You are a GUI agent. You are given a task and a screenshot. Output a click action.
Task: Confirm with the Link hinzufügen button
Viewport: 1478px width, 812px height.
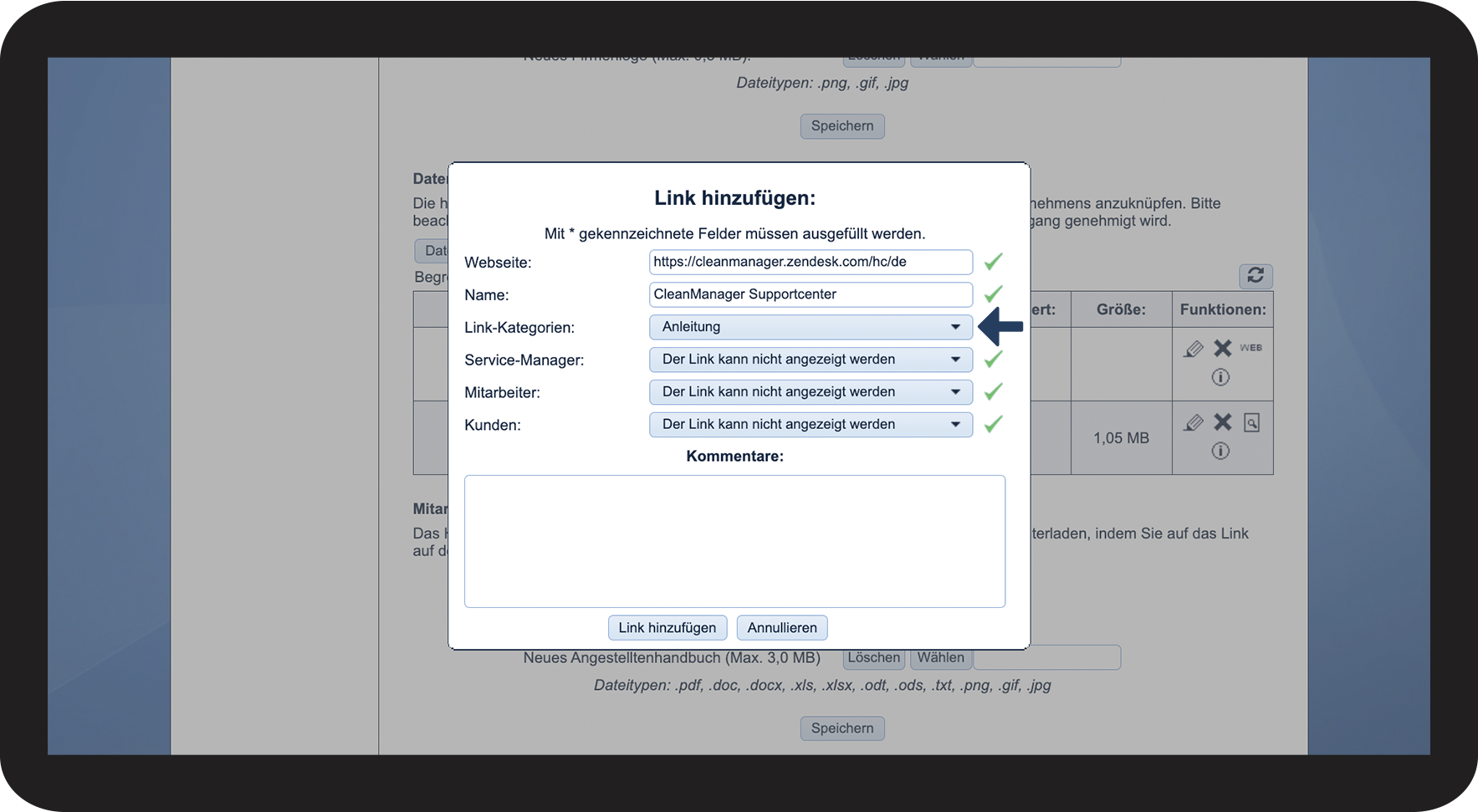pyautogui.click(x=667, y=628)
